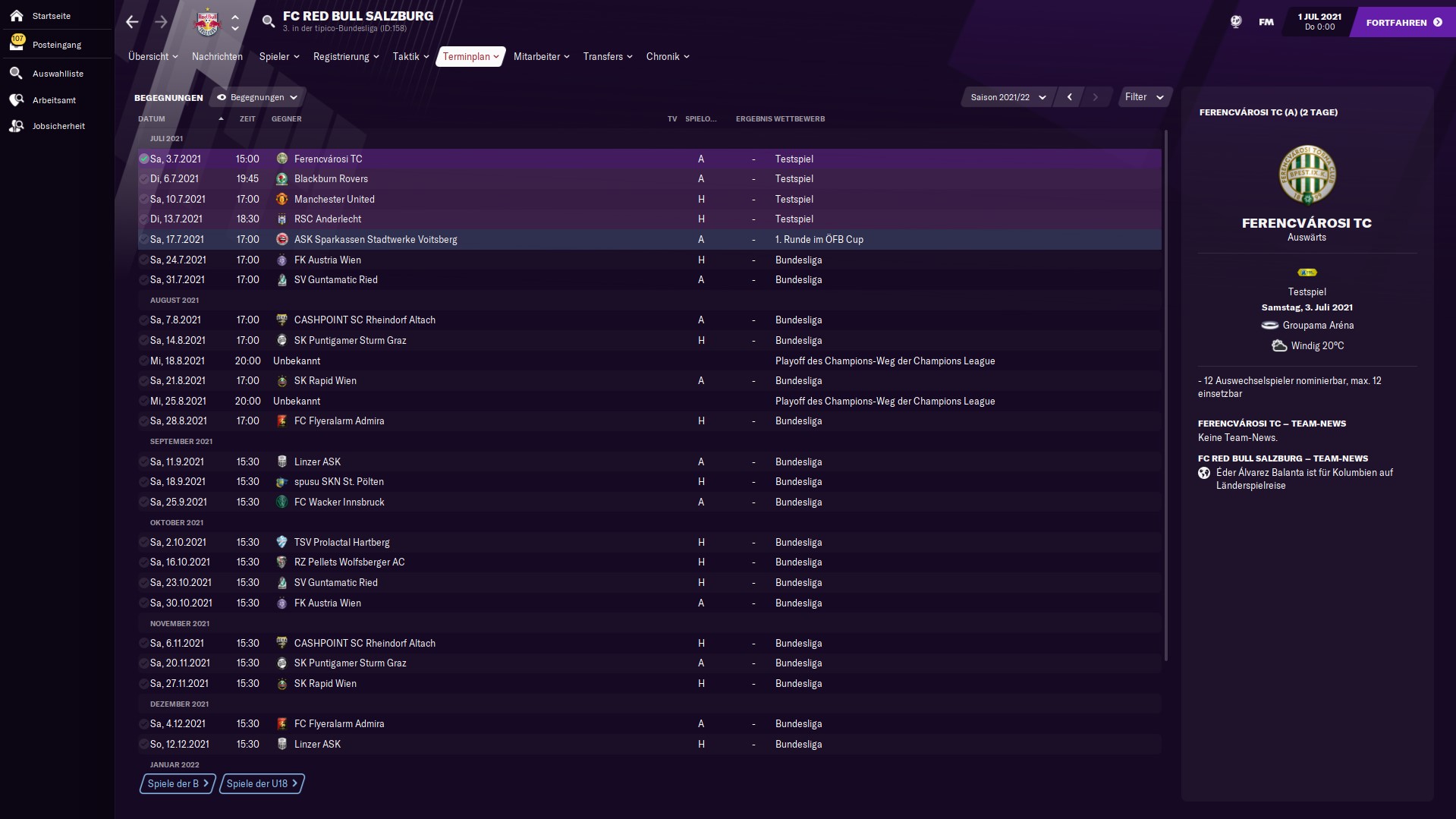Click the Linzer ASK crest on 11.9.2021
Viewport: 1456px width, 819px height.
coord(282,461)
